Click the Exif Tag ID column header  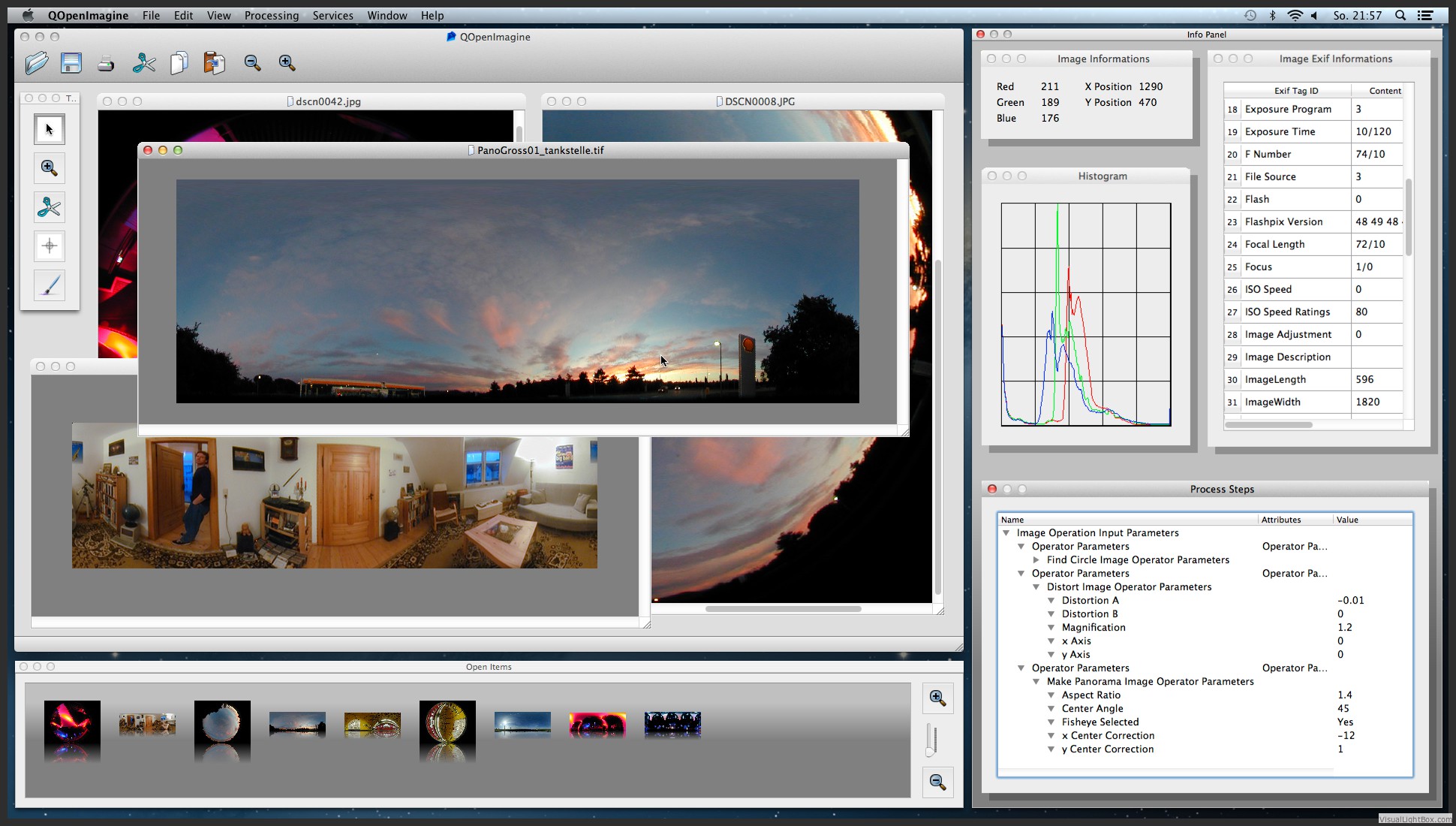pyautogui.click(x=1295, y=91)
